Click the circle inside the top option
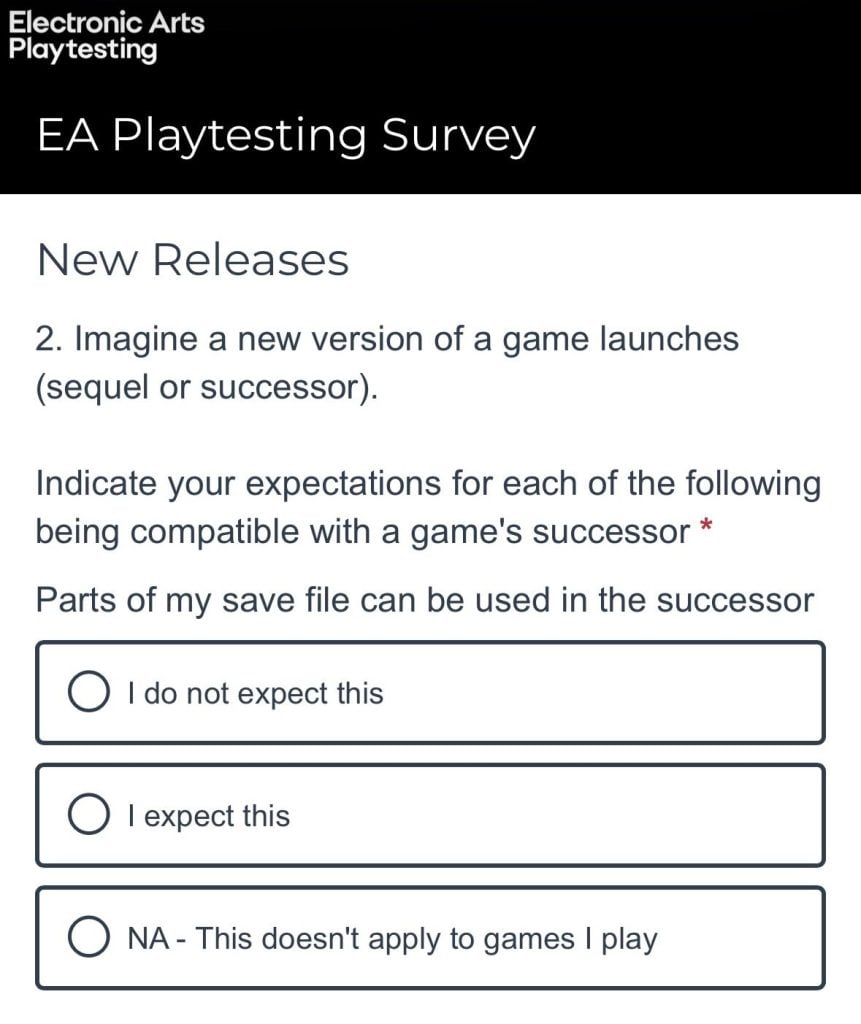861x1024 pixels. point(88,691)
